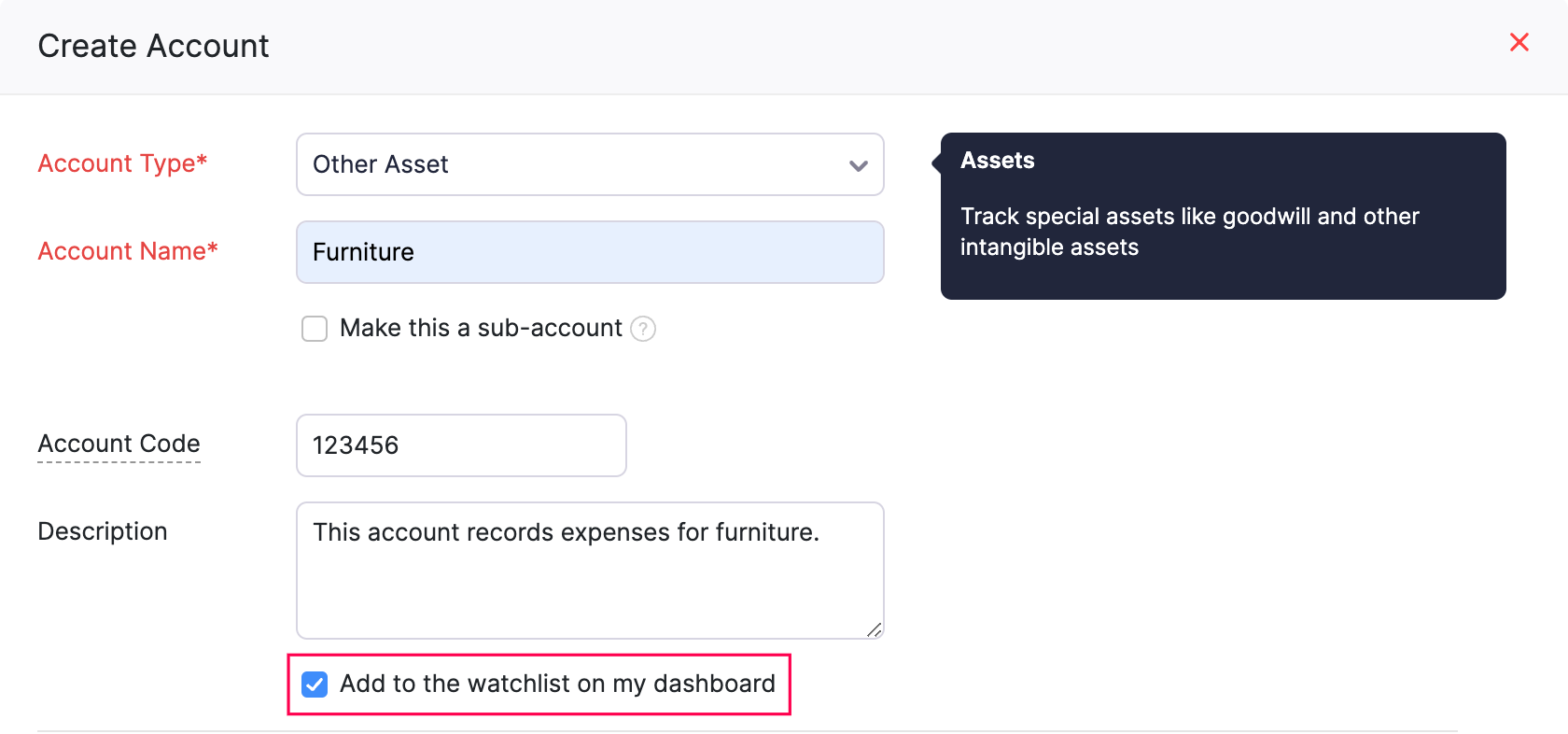
Task: Expand the Other Asset selection list
Action: [x=590, y=164]
